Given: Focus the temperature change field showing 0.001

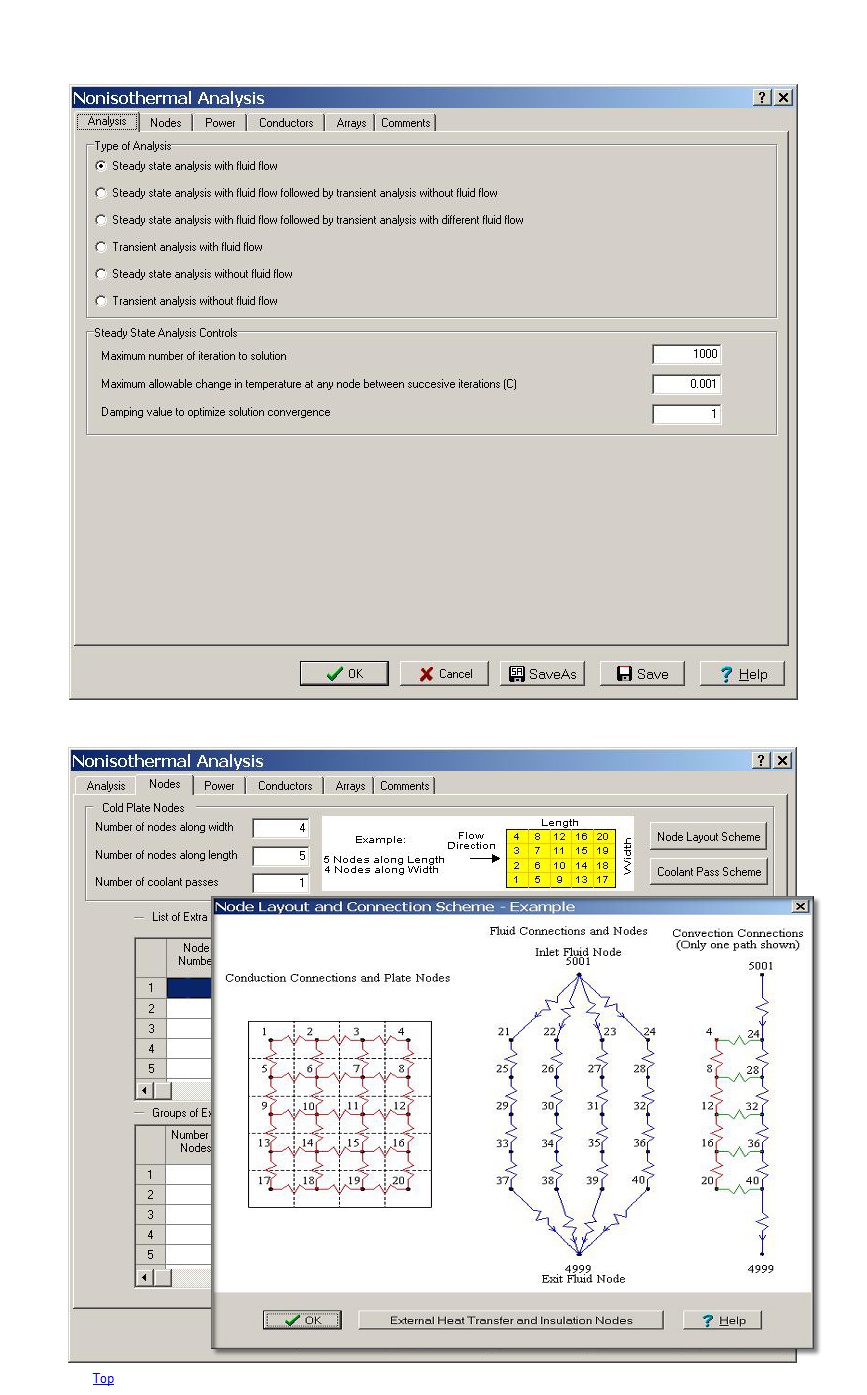Looking at the screenshot, I should click(x=687, y=384).
